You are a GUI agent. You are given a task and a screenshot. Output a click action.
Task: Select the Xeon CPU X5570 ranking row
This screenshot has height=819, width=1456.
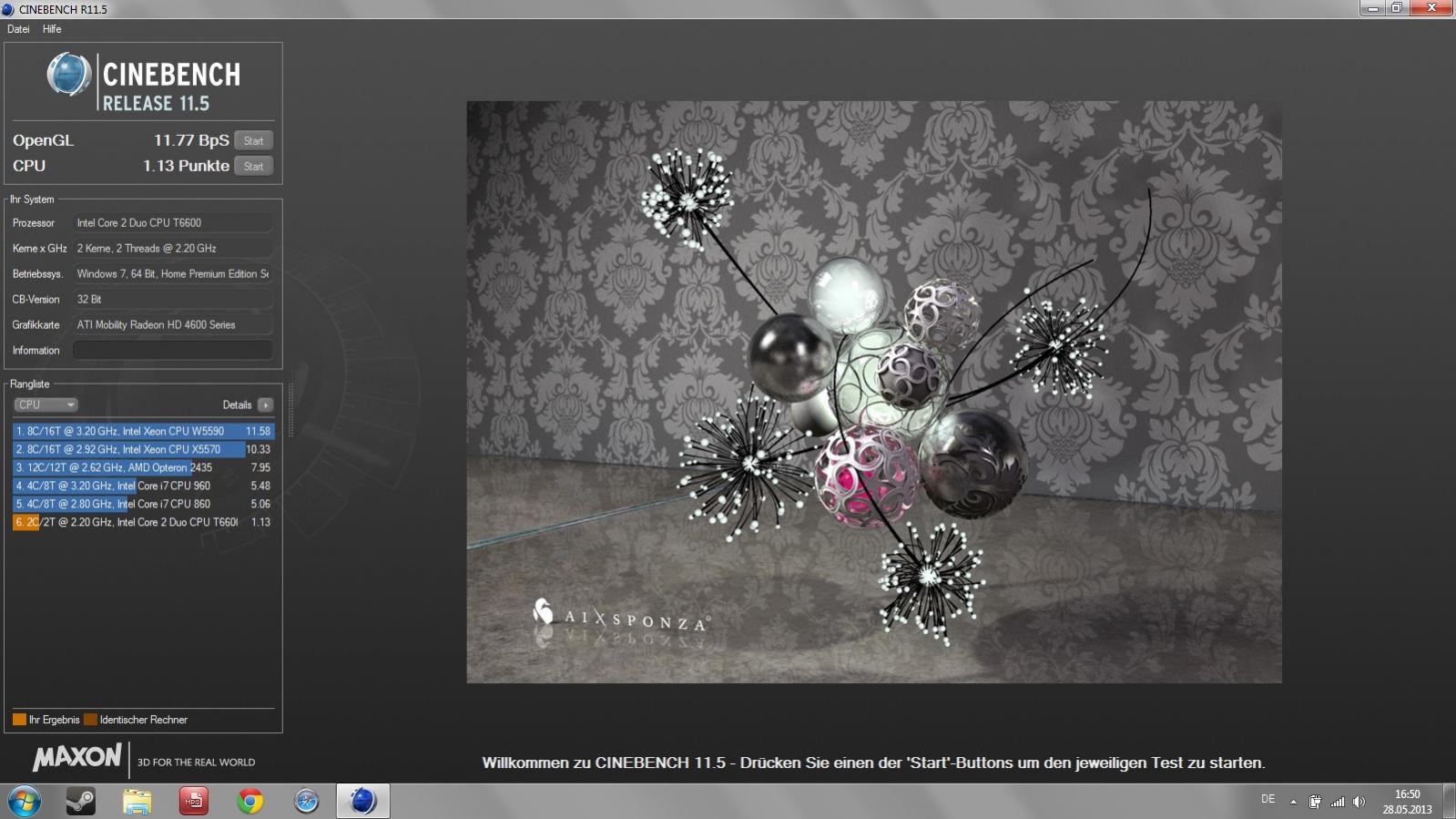(x=143, y=449)
